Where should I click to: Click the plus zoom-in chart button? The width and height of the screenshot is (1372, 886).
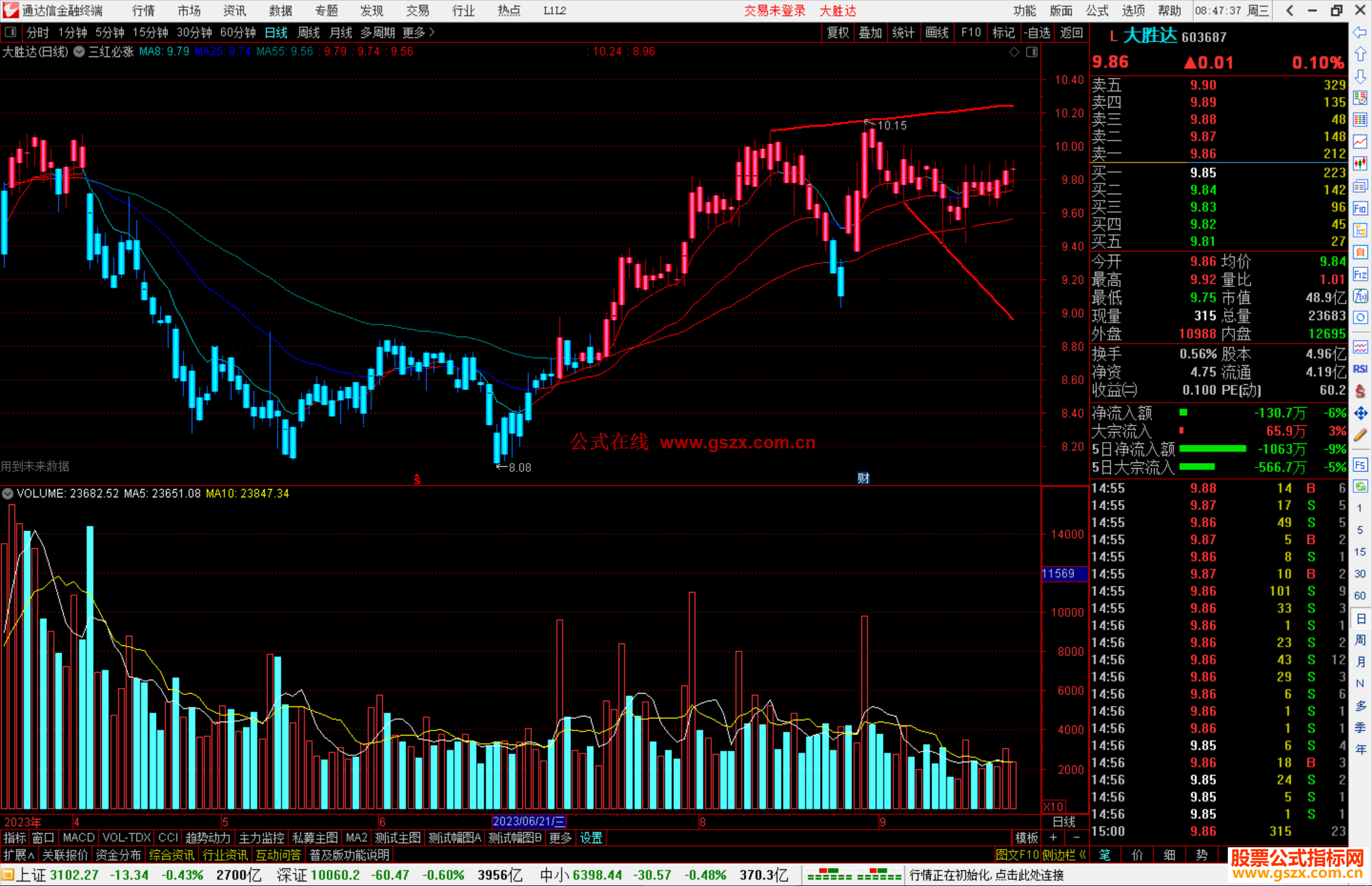tap(1053, 838)
